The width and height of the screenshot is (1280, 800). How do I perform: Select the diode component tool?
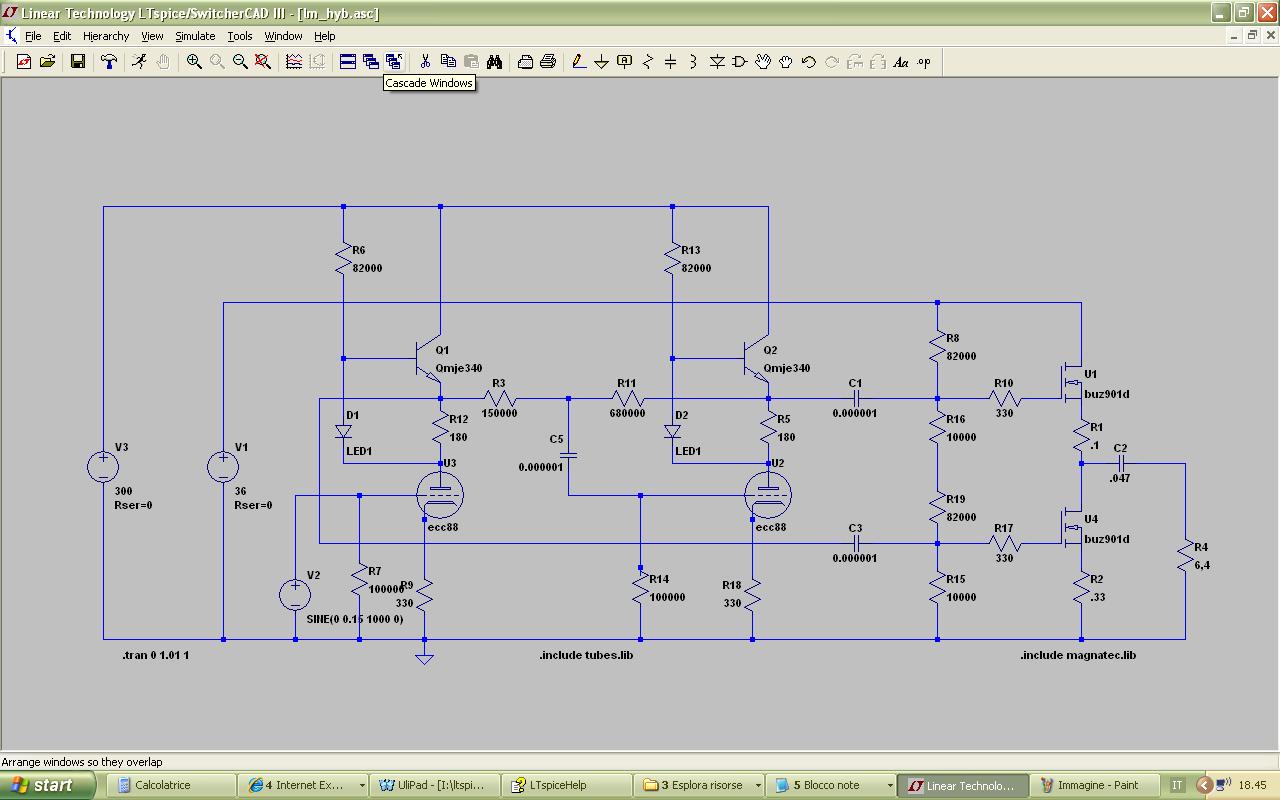pos(717,62)
